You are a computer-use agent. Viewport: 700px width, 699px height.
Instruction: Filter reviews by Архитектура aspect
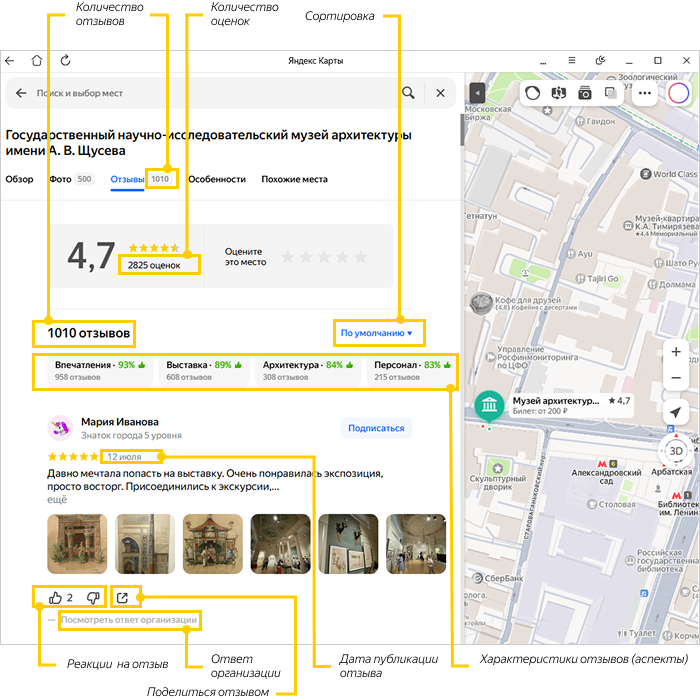(x=308, y=370)
